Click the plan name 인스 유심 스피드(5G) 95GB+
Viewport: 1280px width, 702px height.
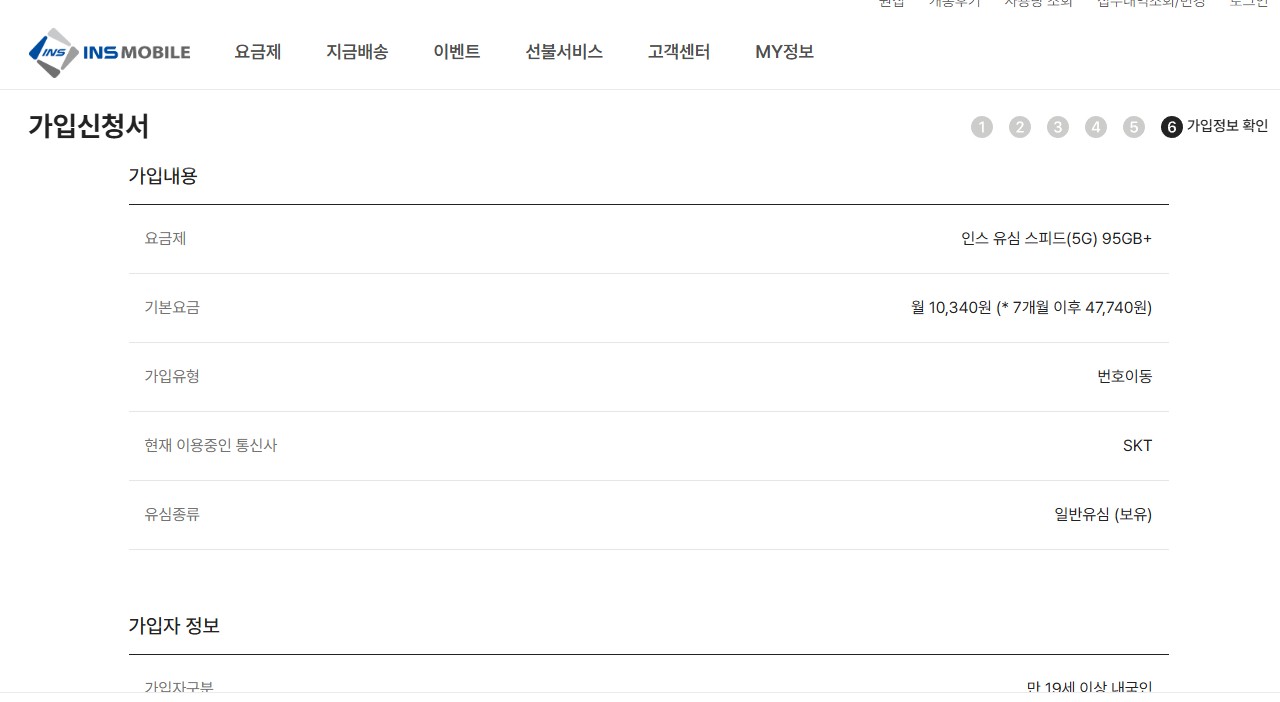click(x=1057, y=239)
